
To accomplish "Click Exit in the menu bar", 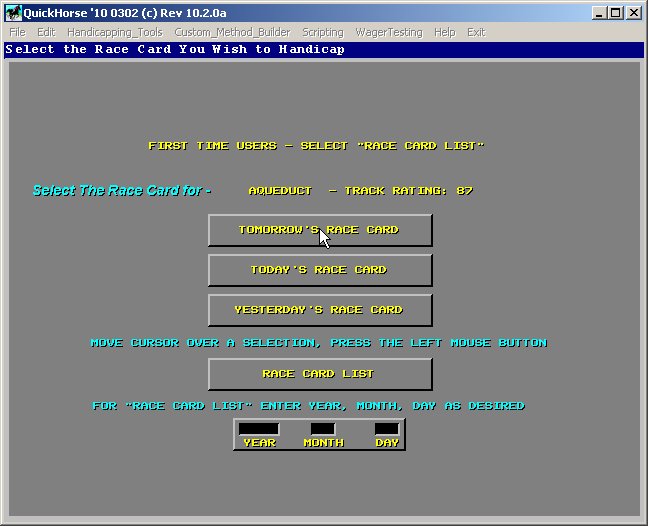I will point(476,32).
